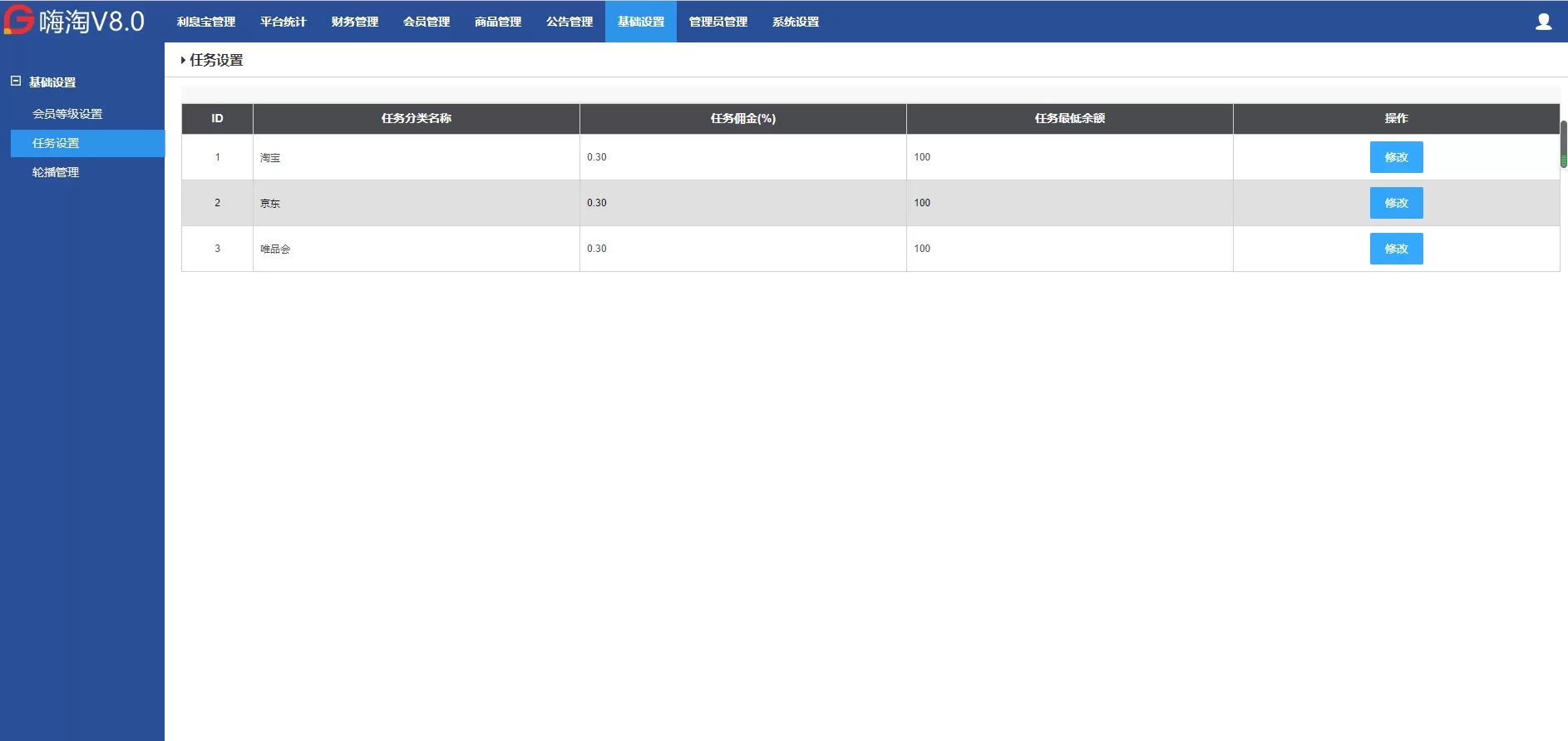Click the 任务设置 page title
Screen dimensions: 1568x741
[216, 60]
